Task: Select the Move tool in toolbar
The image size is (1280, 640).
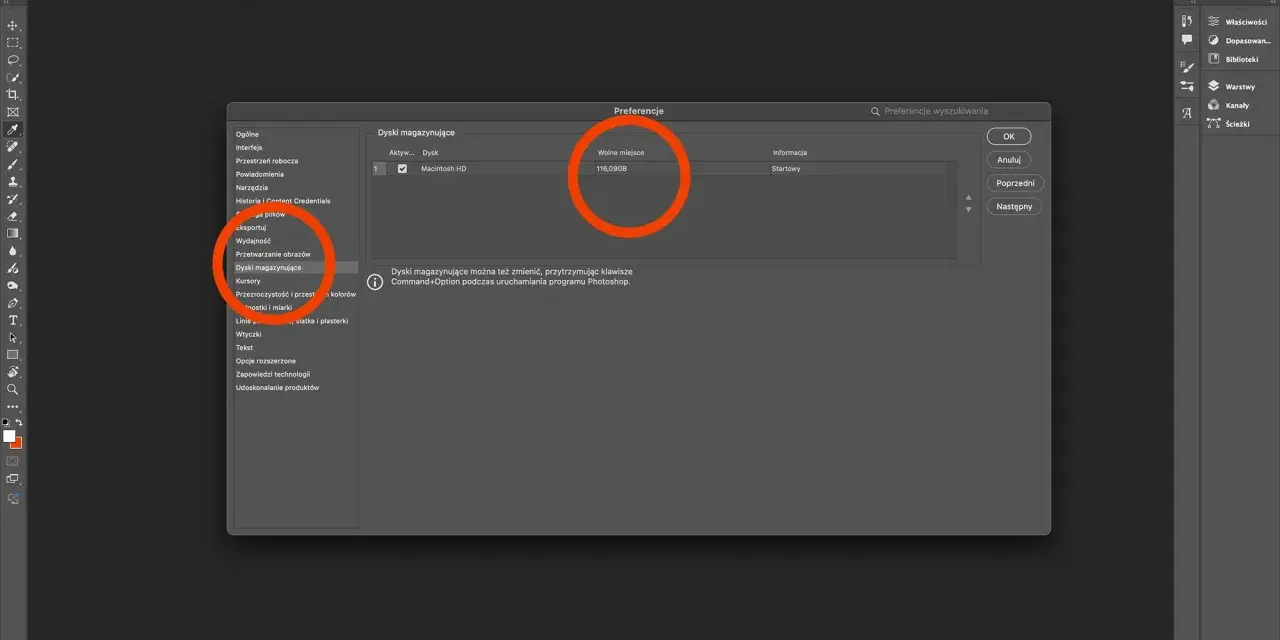Action: [13, 25]
